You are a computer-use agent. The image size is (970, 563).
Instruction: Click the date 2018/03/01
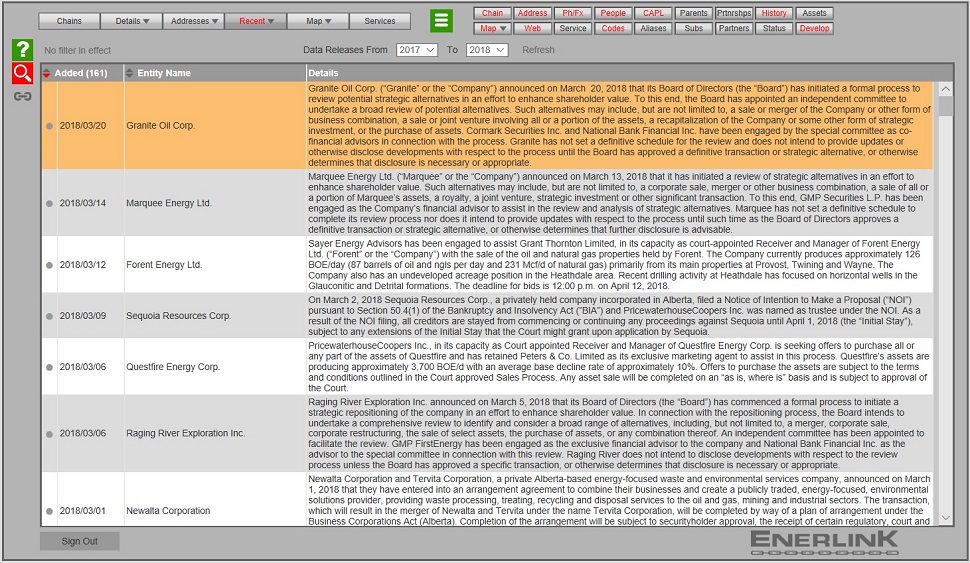(x=83, y=511)
